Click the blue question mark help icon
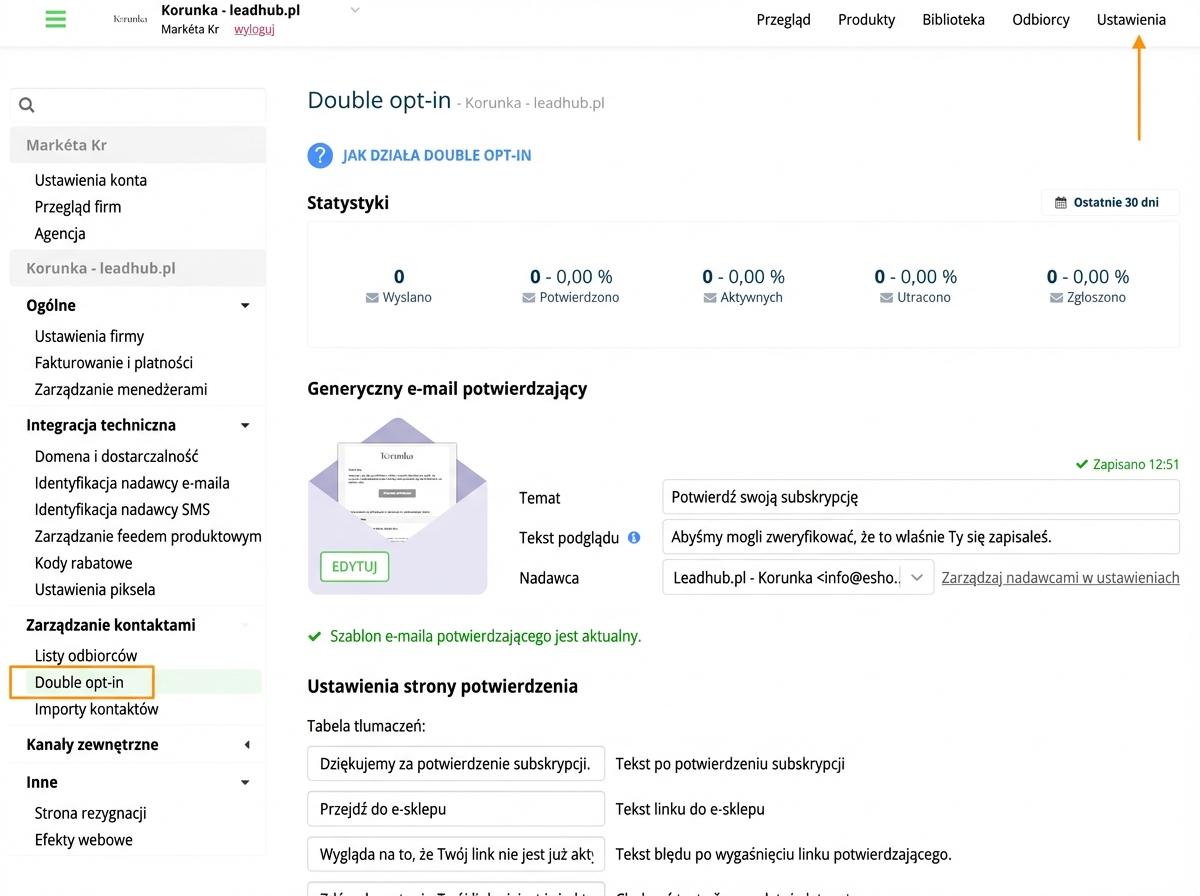 tap(320, 155)
